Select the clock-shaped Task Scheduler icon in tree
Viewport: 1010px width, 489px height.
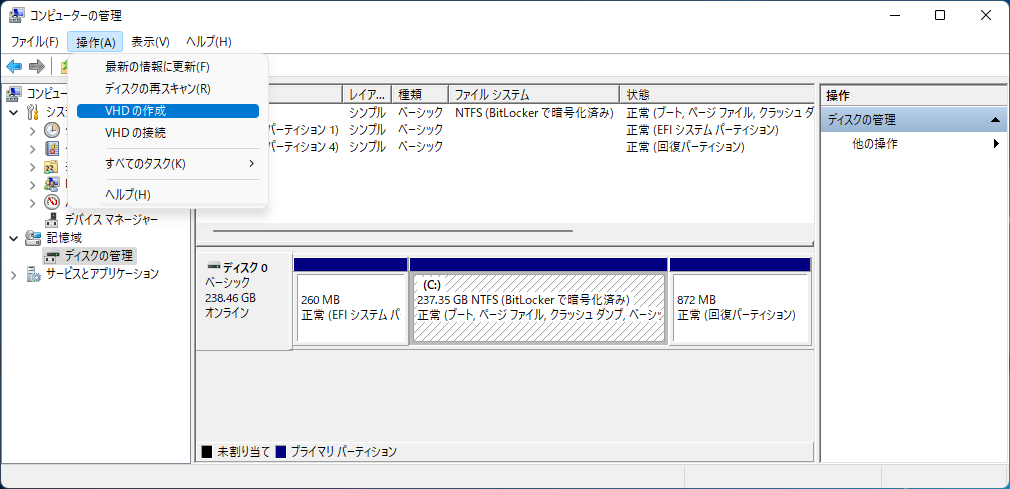(52, 130)
